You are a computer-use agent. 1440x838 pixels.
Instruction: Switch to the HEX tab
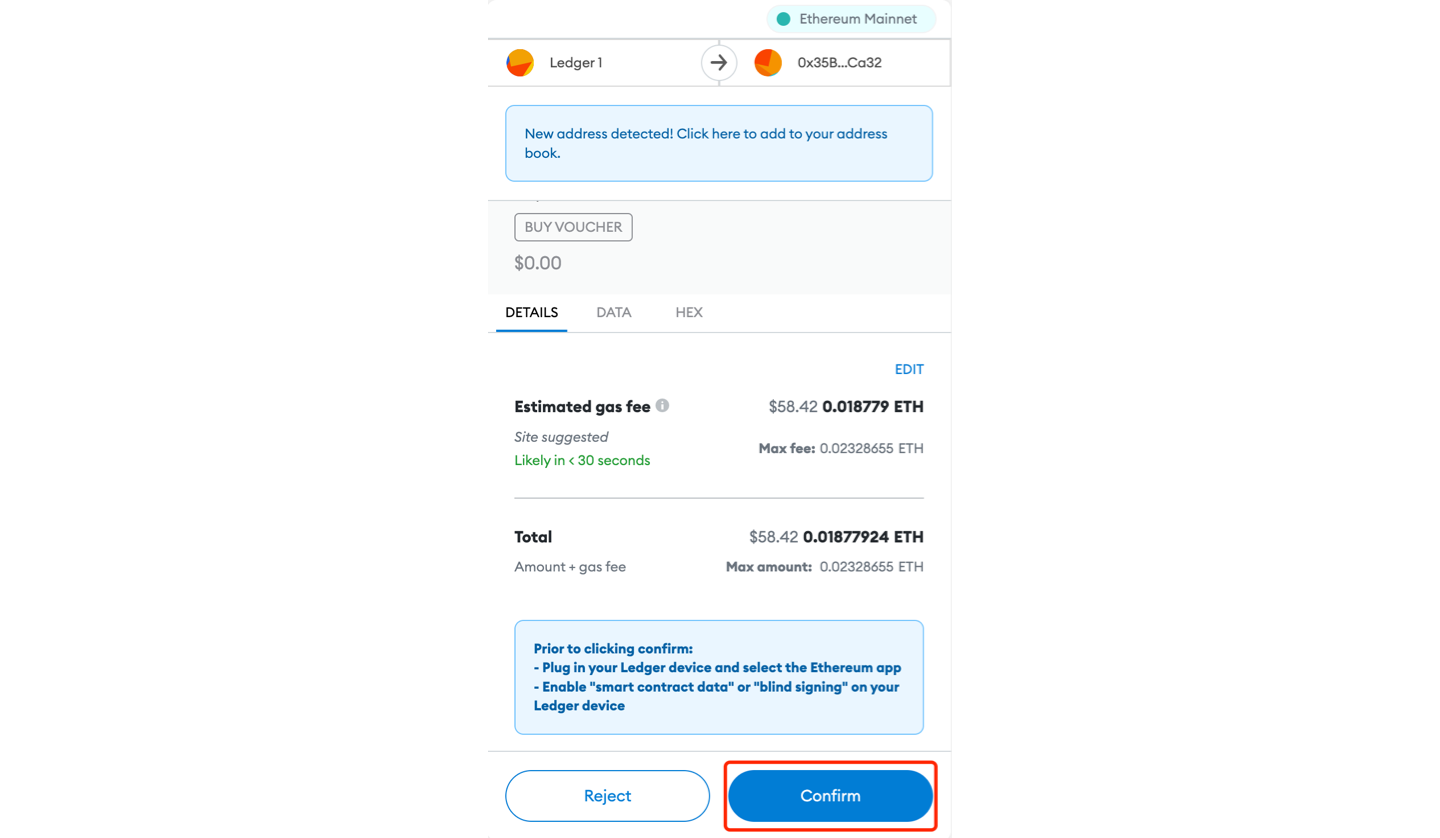(x=689, y=312)
